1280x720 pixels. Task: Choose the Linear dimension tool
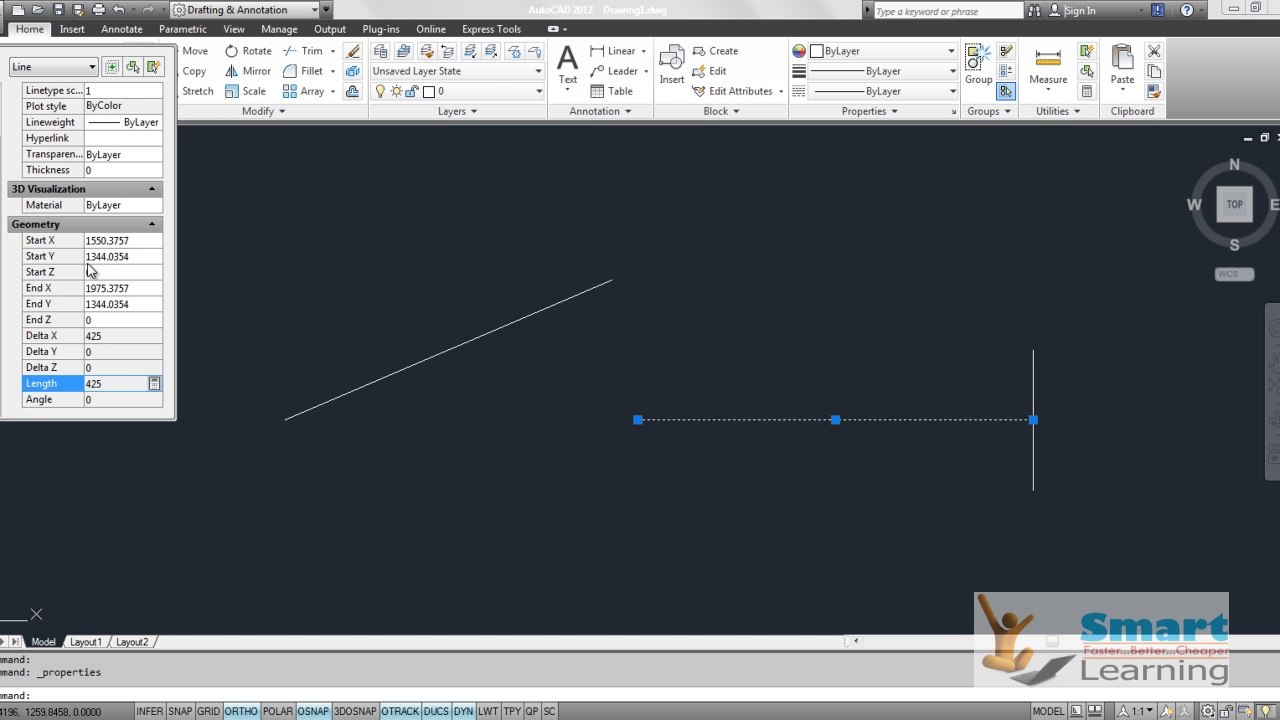[613, 51]
